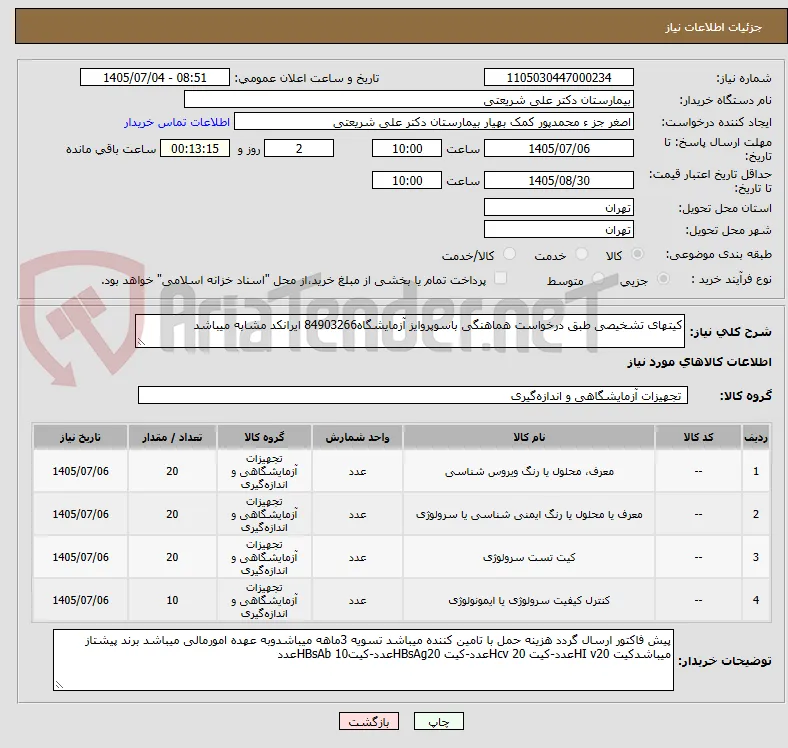Click the توضیحات خریدار notes text area
This screenshot has height=748, width=788.
[363, 660]
